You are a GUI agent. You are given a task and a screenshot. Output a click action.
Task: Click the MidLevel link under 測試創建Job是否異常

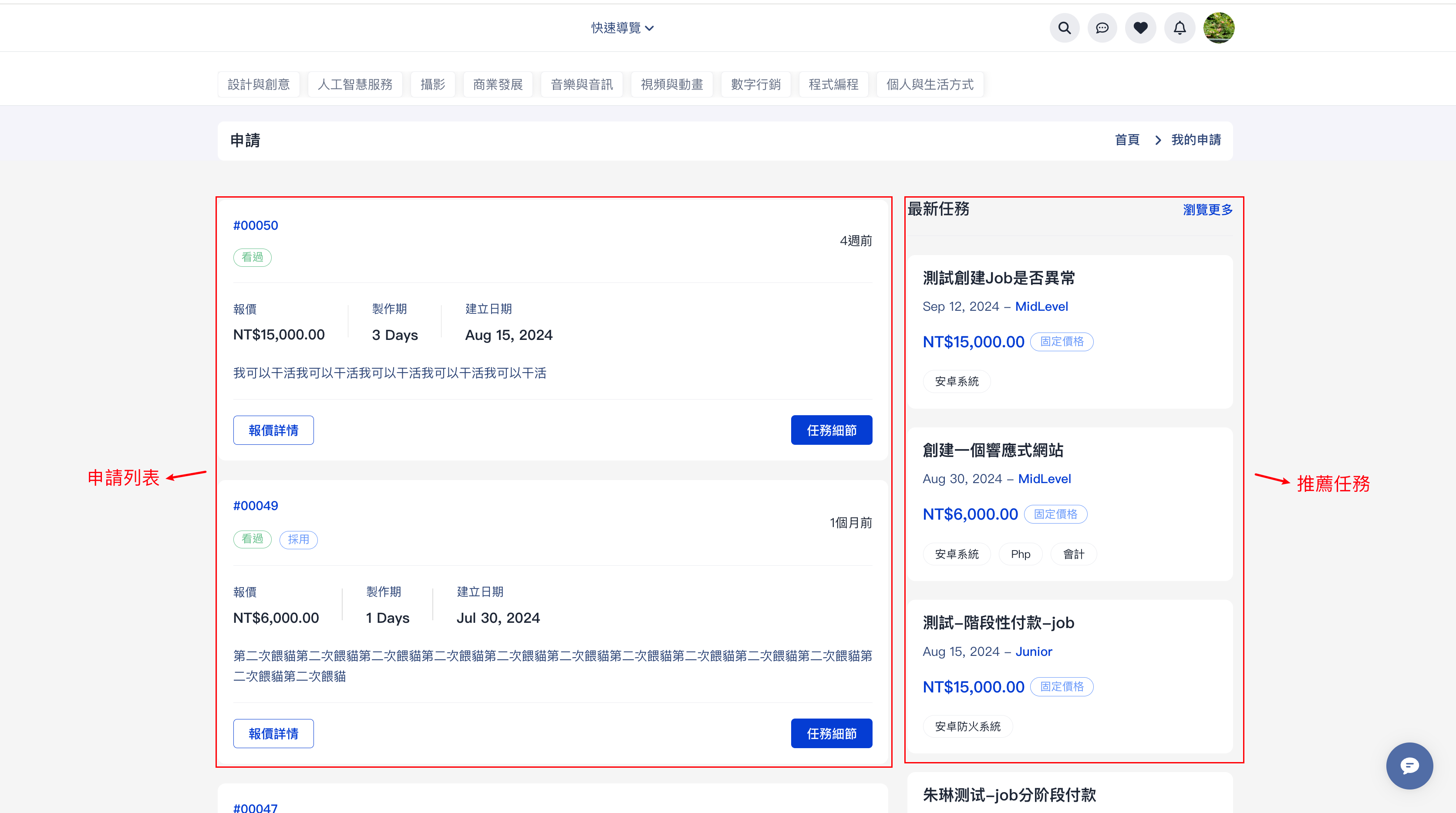coord(1041,307)
